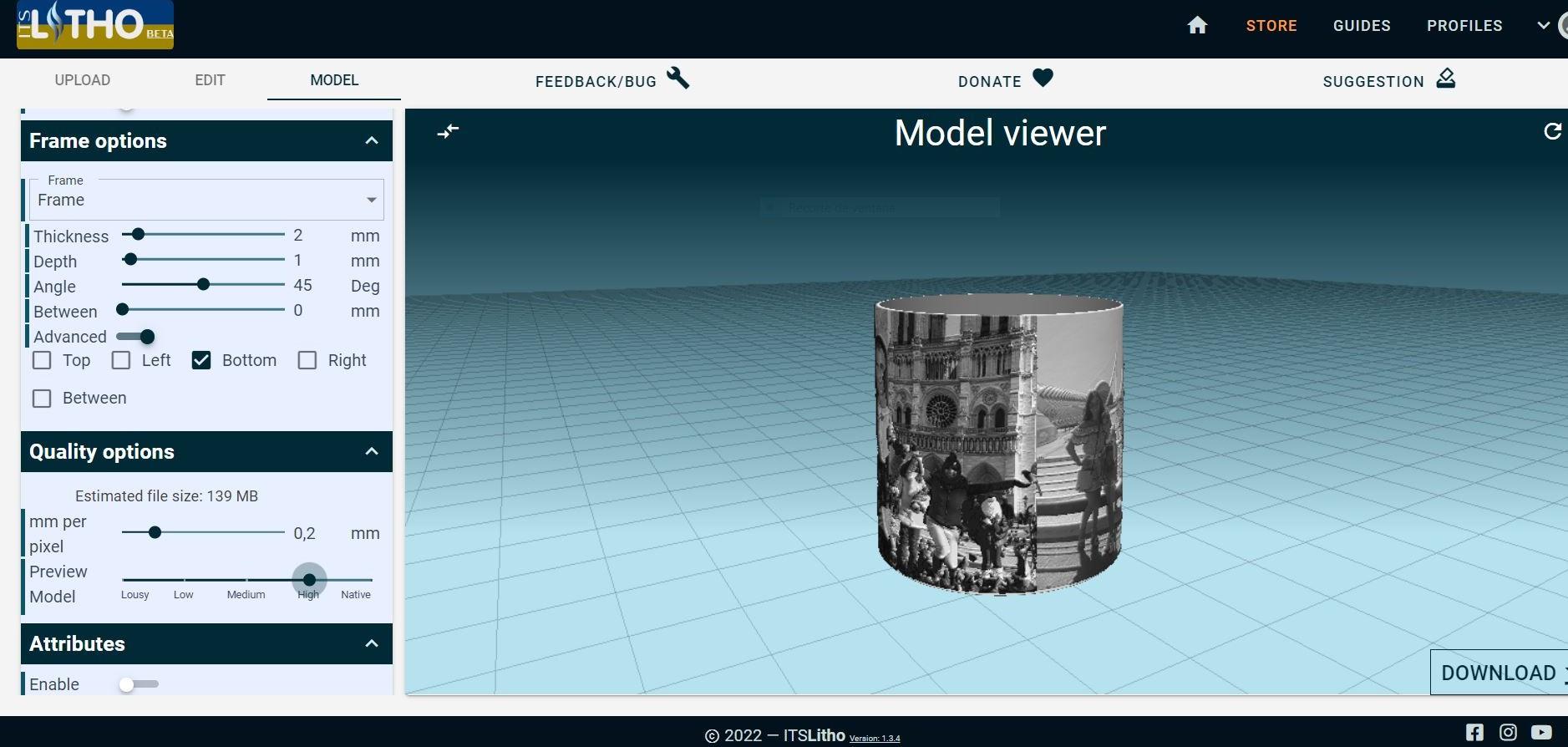Click the suggestion stamp icon
Viewport: 1568px width, 747px height.
1446,79
